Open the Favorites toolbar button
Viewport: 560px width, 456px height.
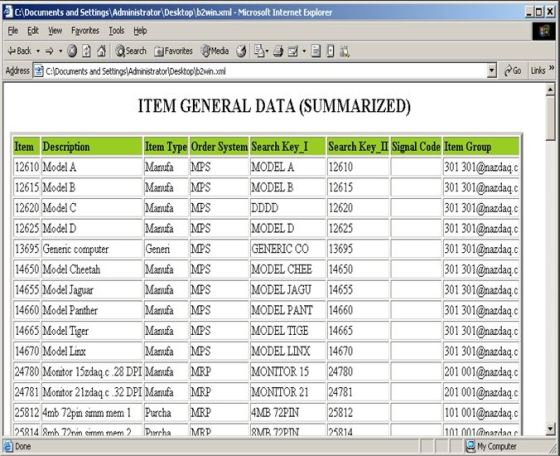pos(174,51)
